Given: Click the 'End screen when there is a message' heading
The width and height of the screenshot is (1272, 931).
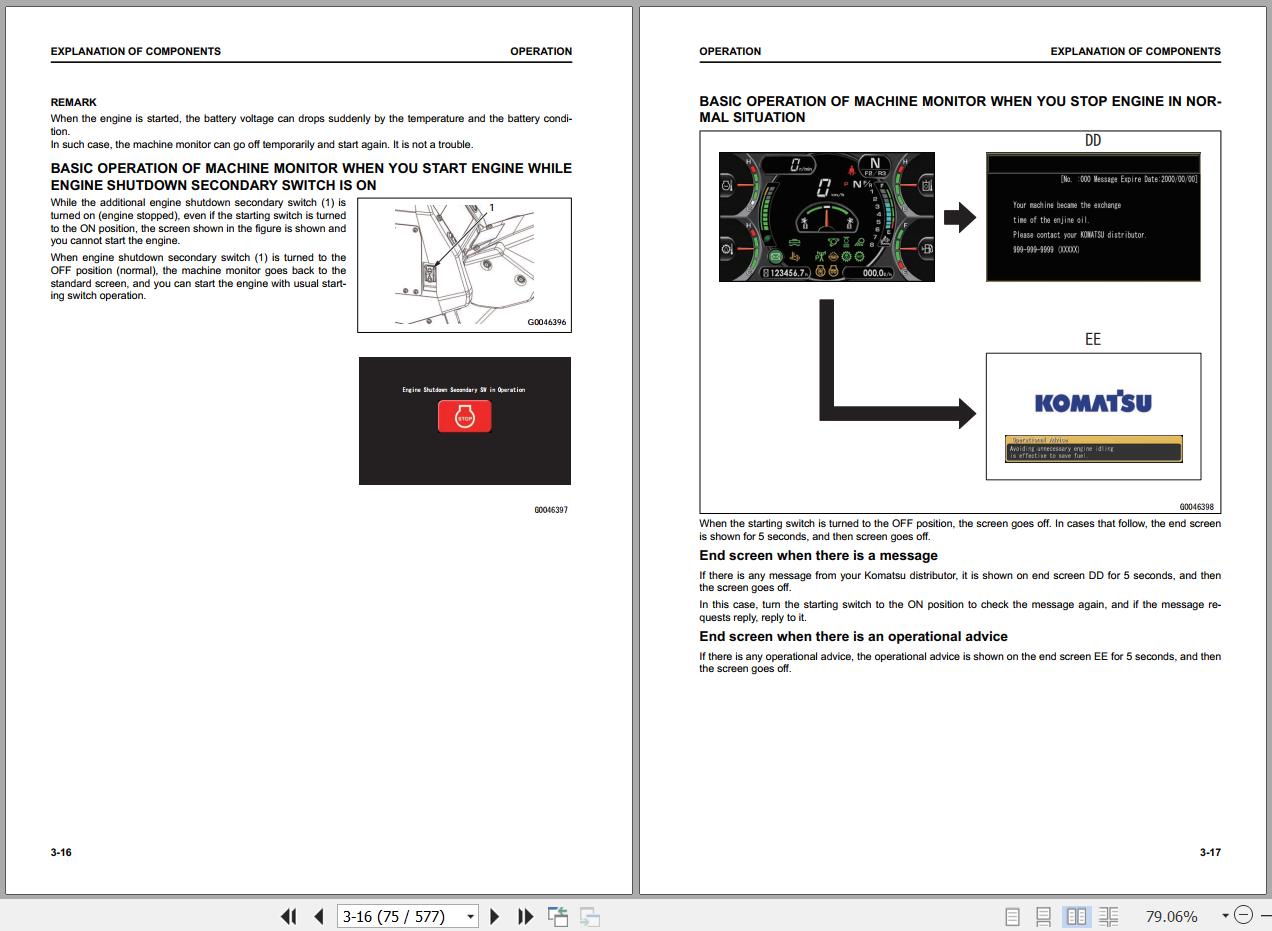Looking at the screenshot, I should 818,556.
